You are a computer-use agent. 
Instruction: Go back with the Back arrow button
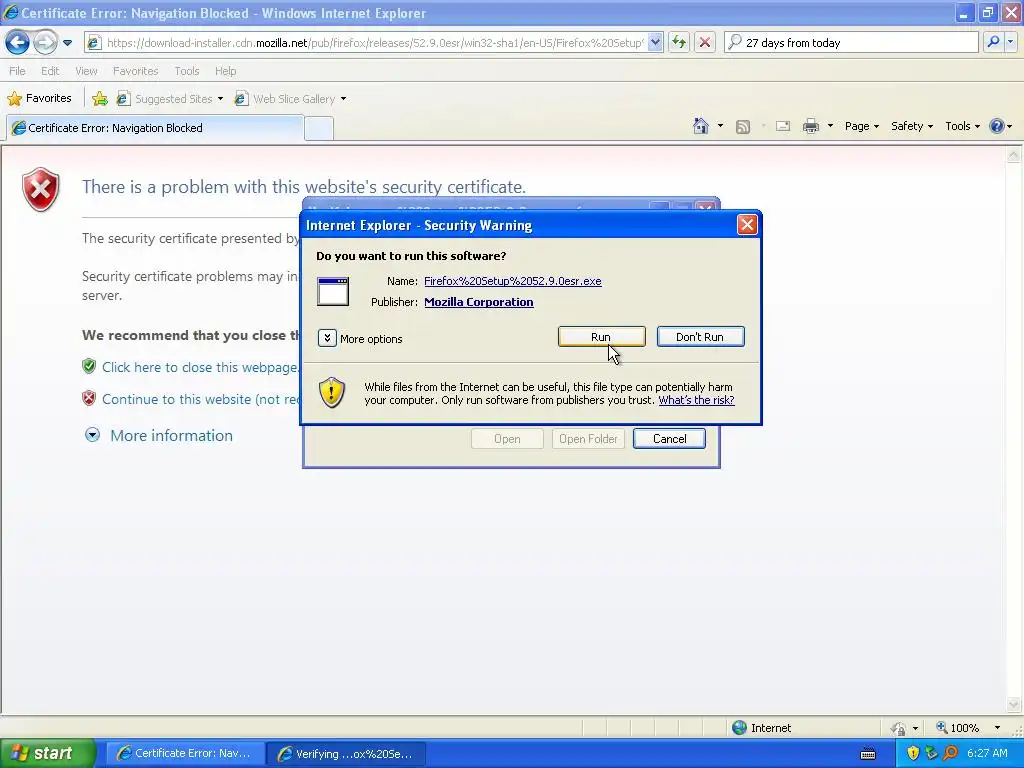(18, 43)
